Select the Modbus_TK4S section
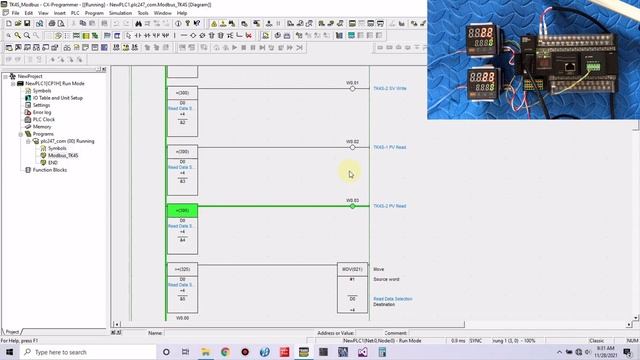Viewport: 640px width, 360px height. [x=63, y=156]
